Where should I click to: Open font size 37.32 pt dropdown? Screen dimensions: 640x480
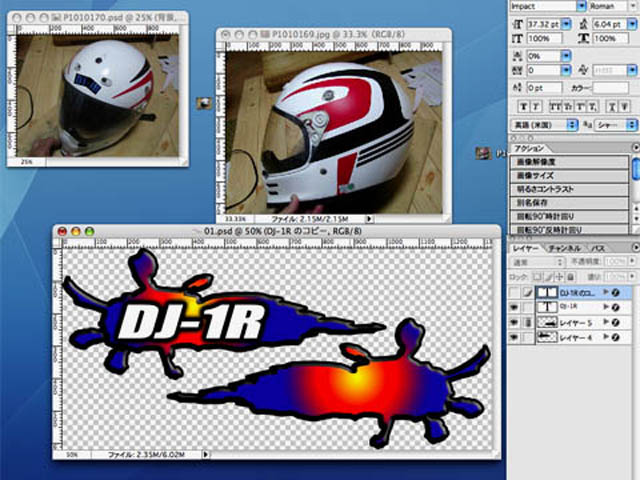(566, 24)
